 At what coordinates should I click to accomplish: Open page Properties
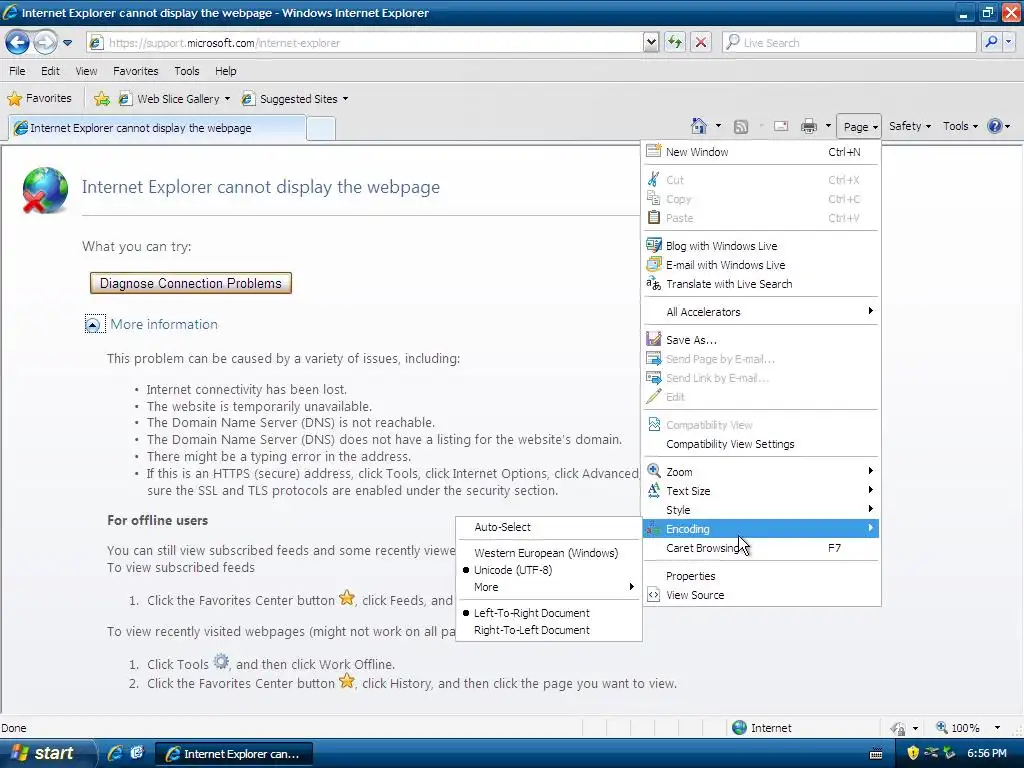(761, 576)
